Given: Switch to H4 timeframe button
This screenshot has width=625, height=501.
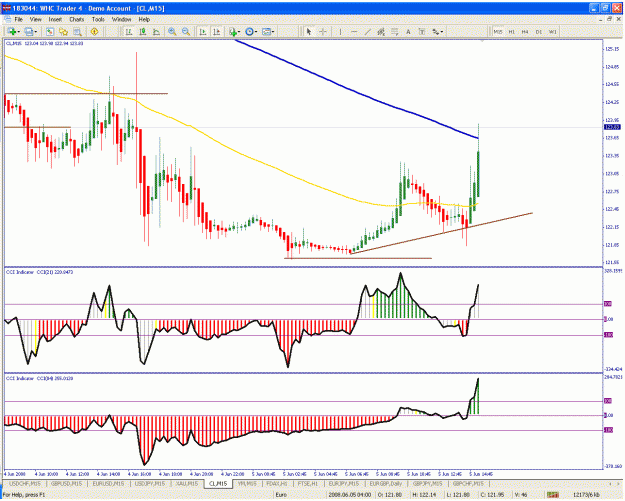Looking at the screenshot, I should point(525,31).
